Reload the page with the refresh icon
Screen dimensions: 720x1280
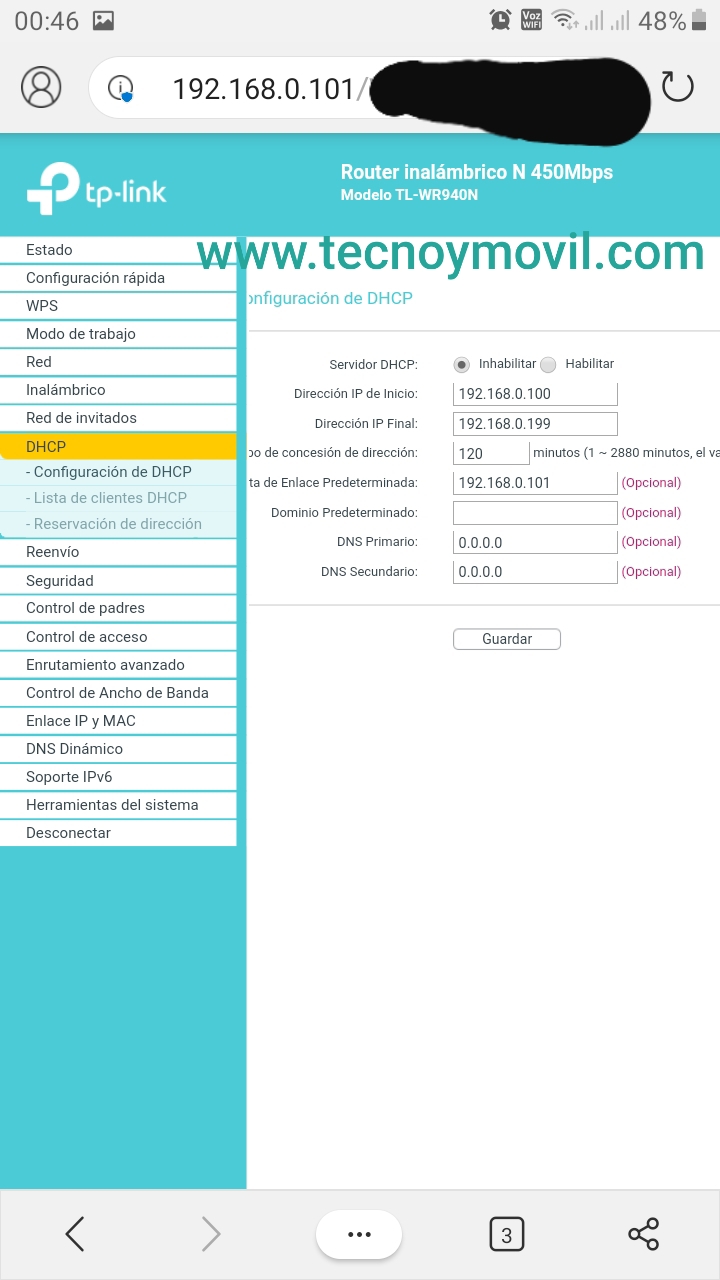677,87
